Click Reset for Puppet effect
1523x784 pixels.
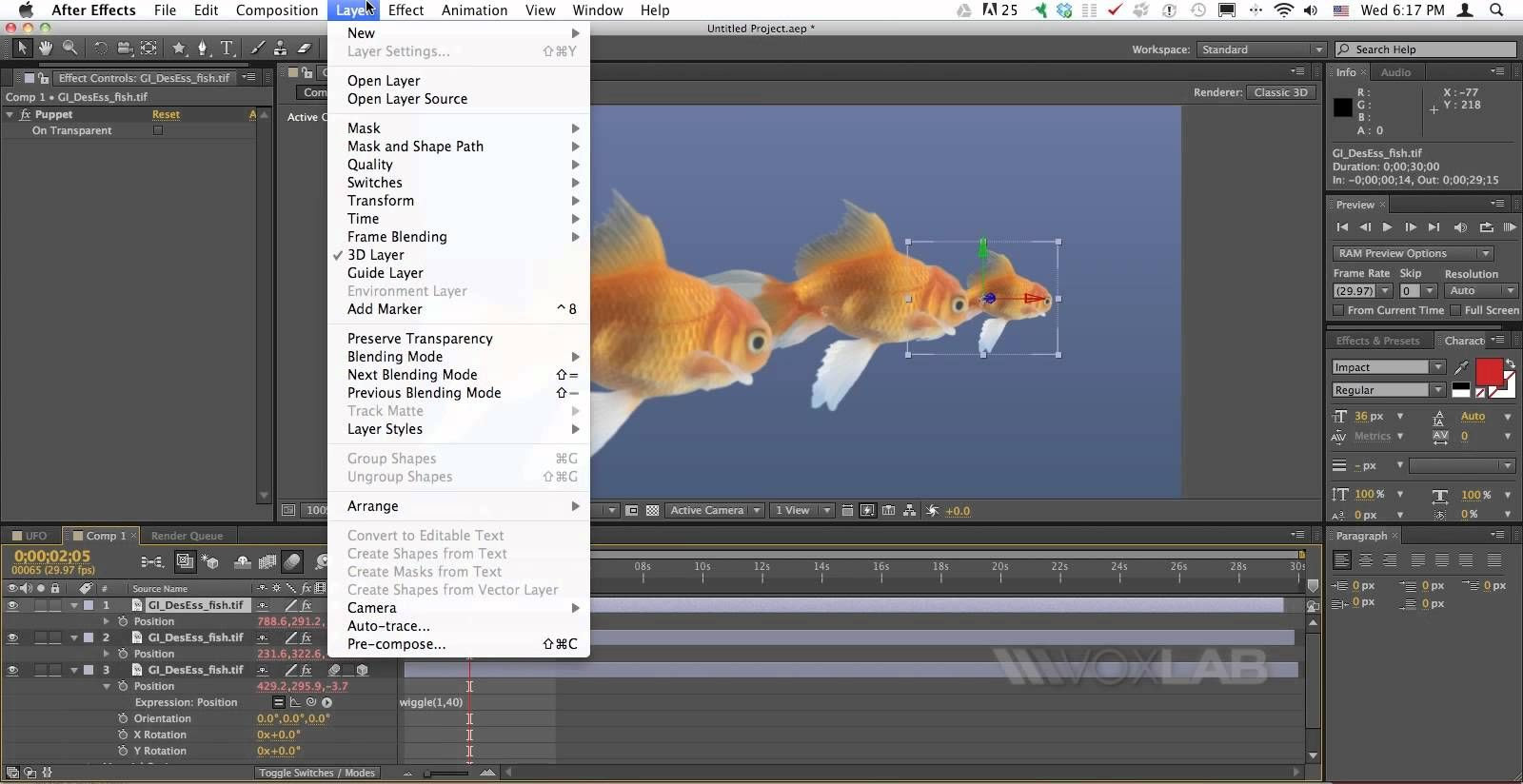166,114
